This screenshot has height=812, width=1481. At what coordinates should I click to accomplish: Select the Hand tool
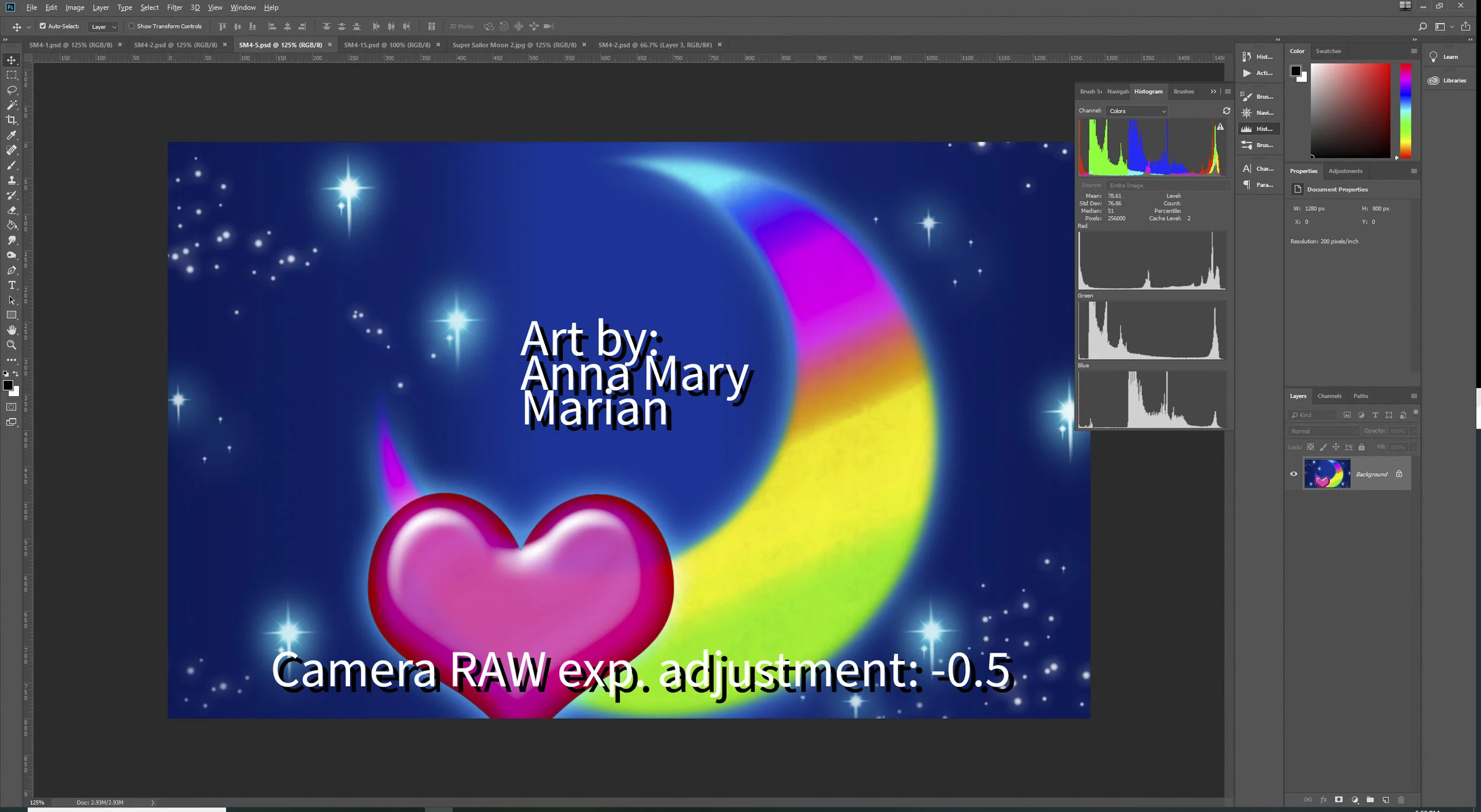pyautogui.click(x=11, y=330)
